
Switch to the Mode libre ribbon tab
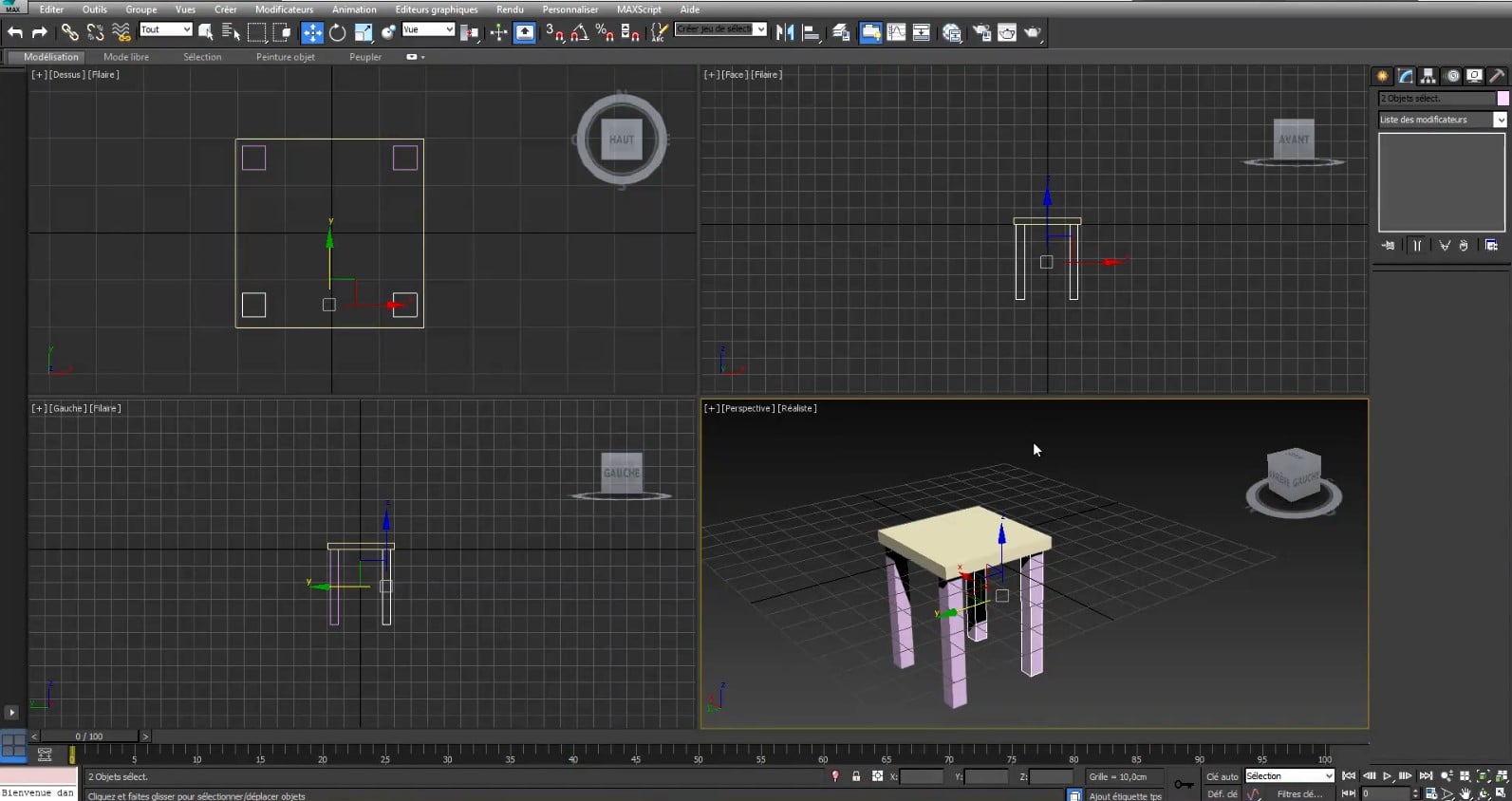tap(126, 57)
